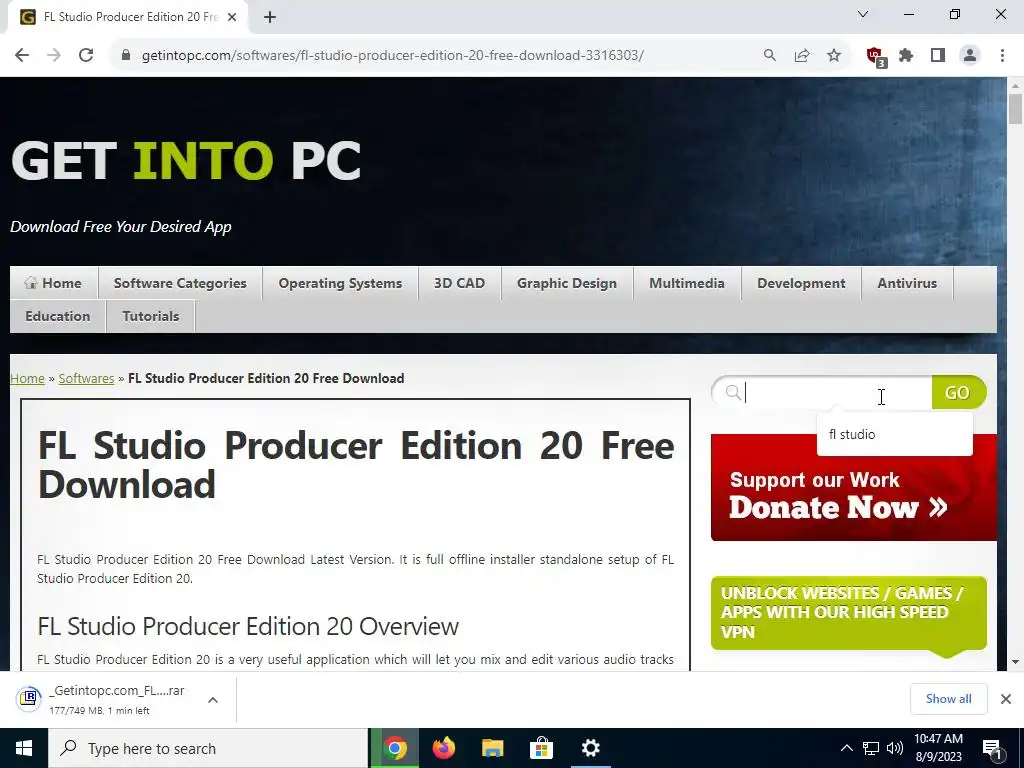Follow the Softwares breadcrumb link
Viewport: 1024px width, 768px height.
(86, 379)
